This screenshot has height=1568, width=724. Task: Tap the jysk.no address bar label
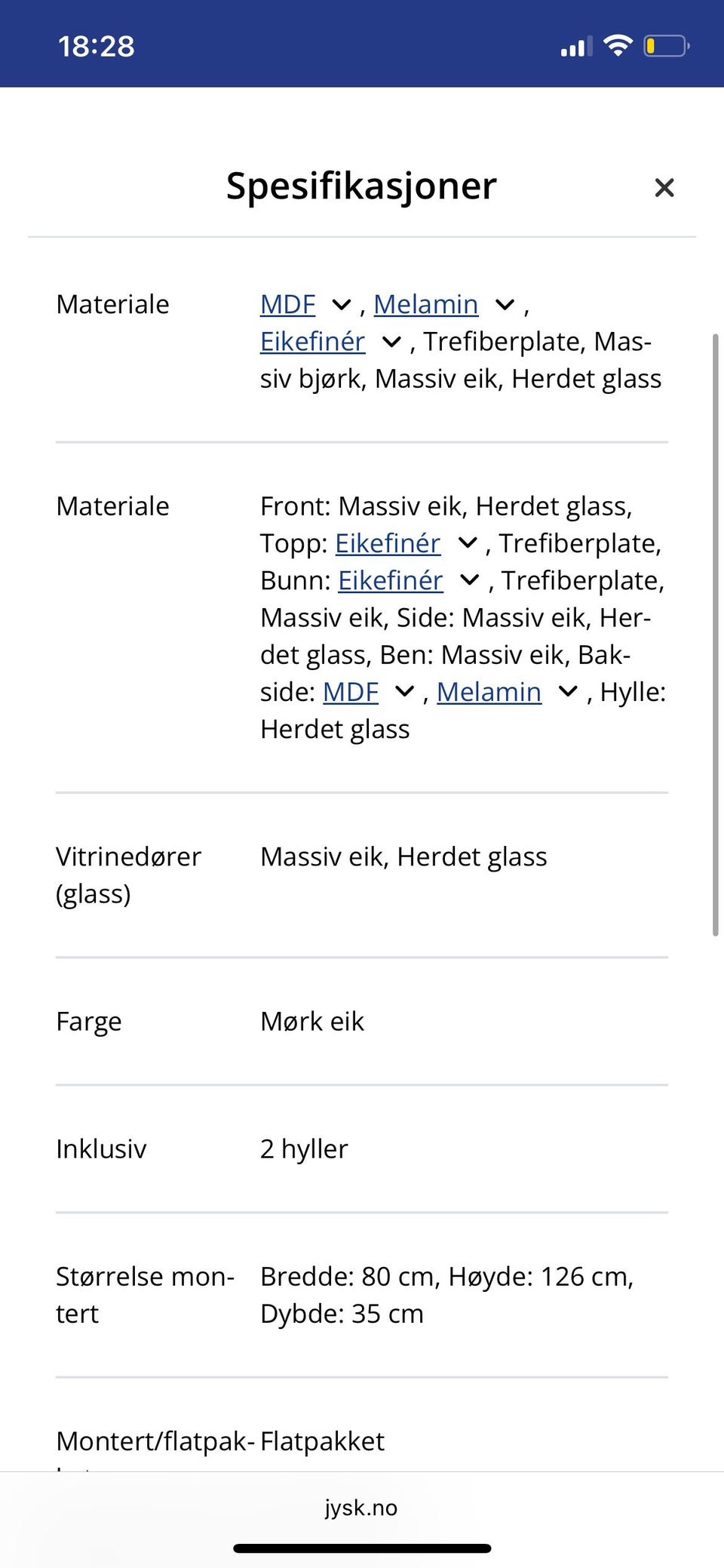pyautogui.click(x=361, y=1508)
